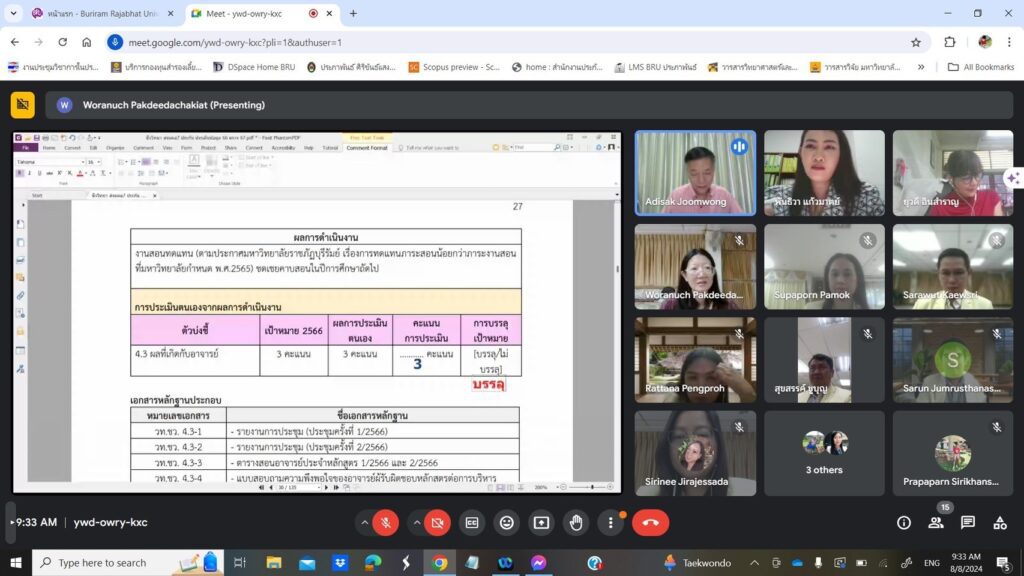Image resolution: width=1024 pixels, height=576 pixels.
Task: Click the Present now screen share icon
Action: point(541,522)
